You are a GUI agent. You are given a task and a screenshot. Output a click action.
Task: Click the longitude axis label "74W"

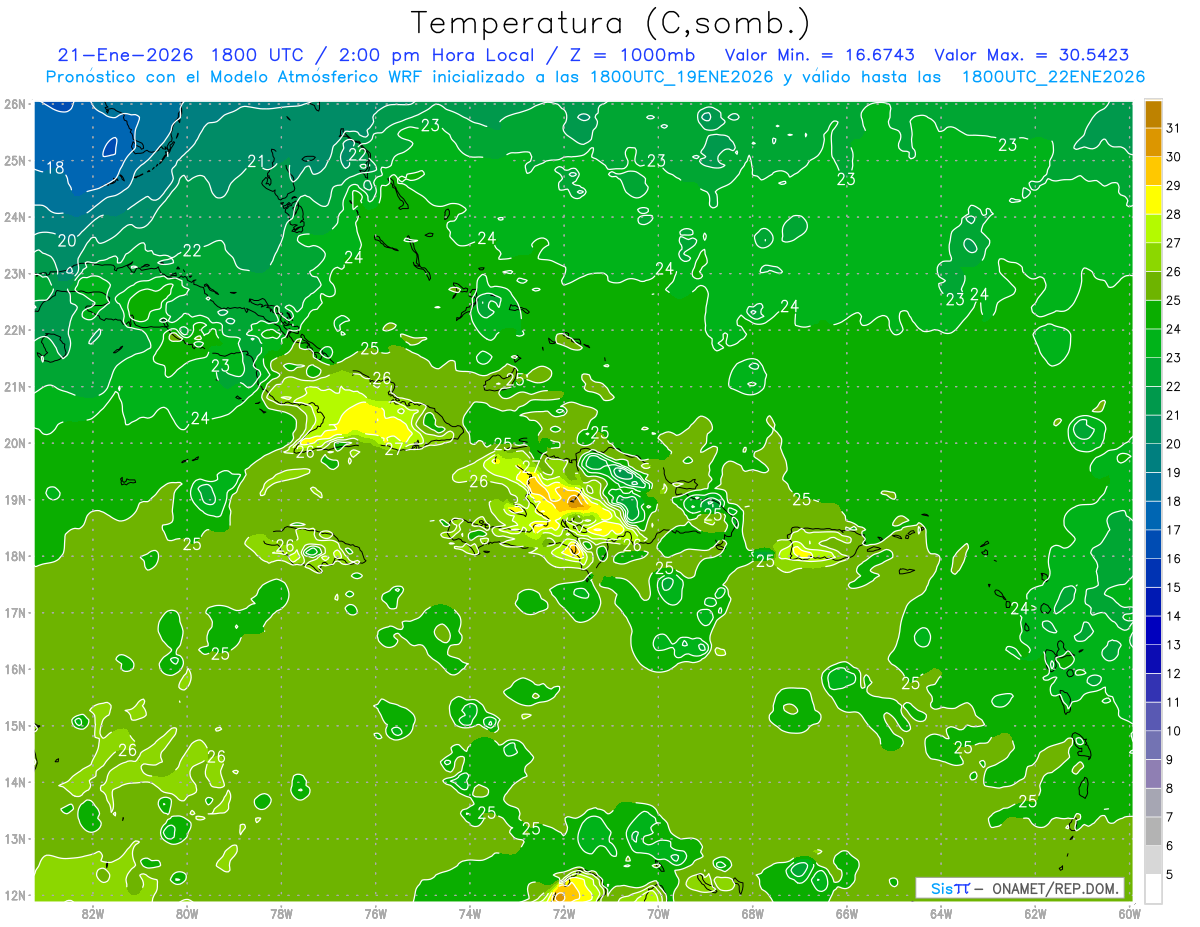coord(469,913)
